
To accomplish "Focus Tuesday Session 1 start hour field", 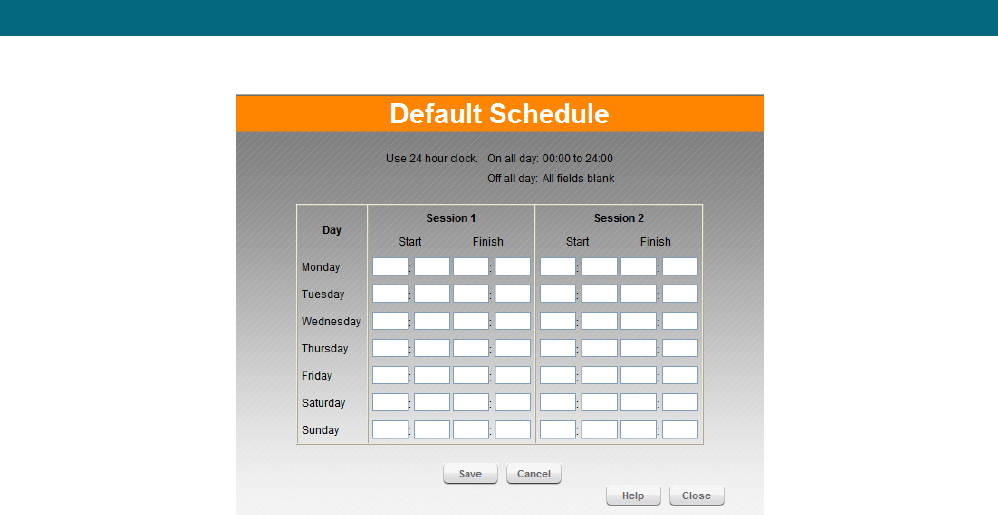I will [390, 293].
